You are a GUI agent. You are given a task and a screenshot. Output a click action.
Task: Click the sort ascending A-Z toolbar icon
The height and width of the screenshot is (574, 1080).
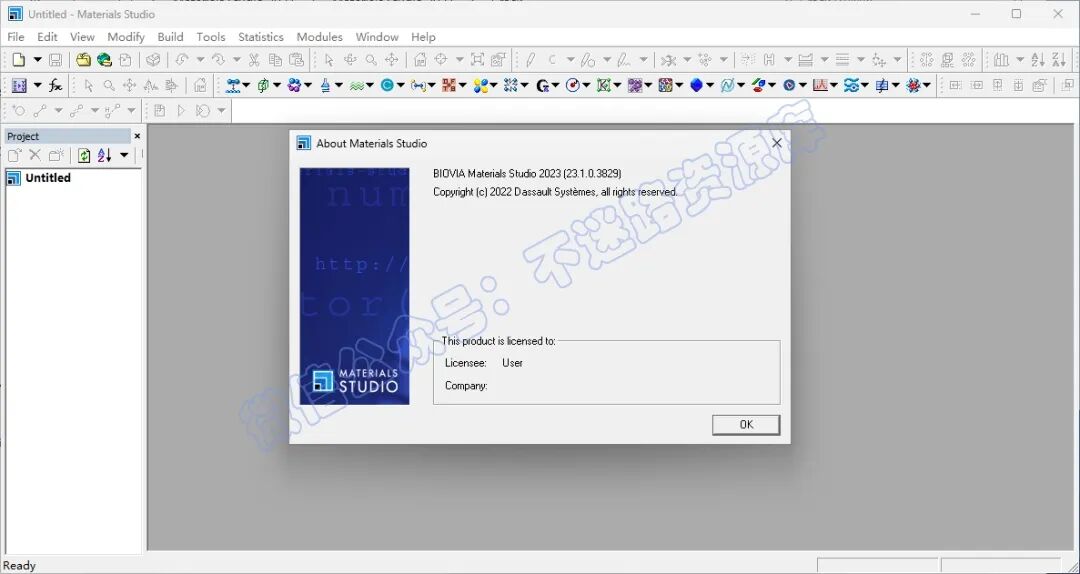point(1039,60)
